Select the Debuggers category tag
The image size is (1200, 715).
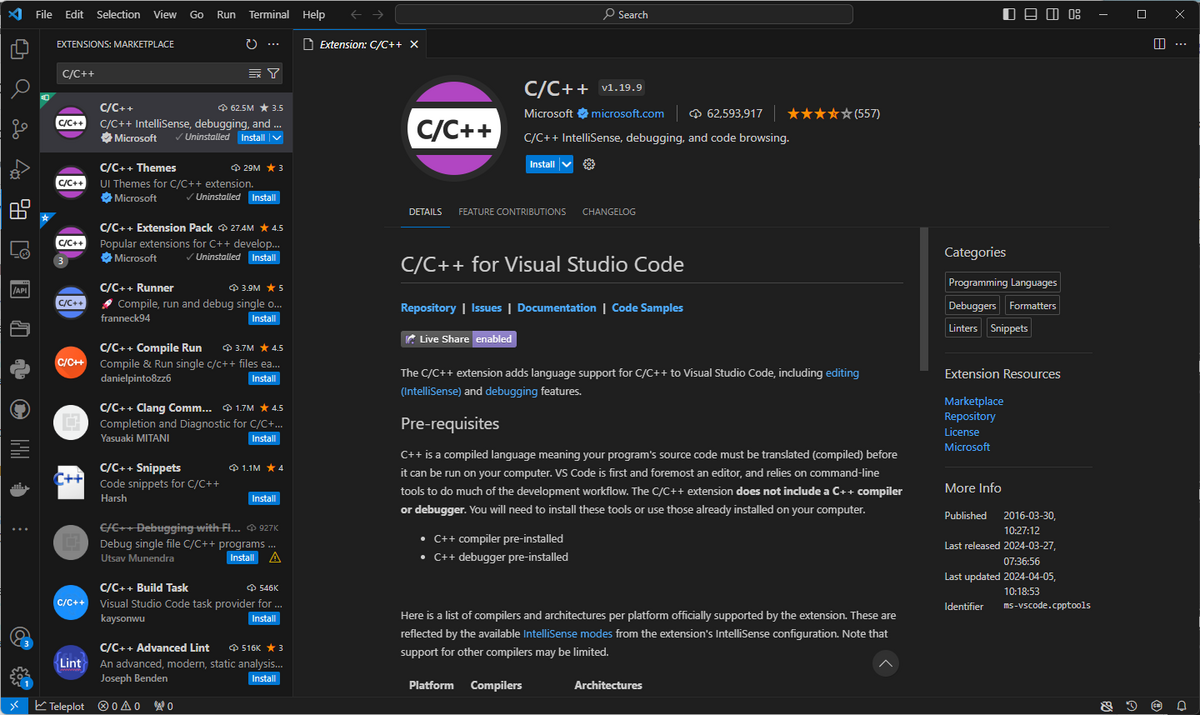pos(972,306)
